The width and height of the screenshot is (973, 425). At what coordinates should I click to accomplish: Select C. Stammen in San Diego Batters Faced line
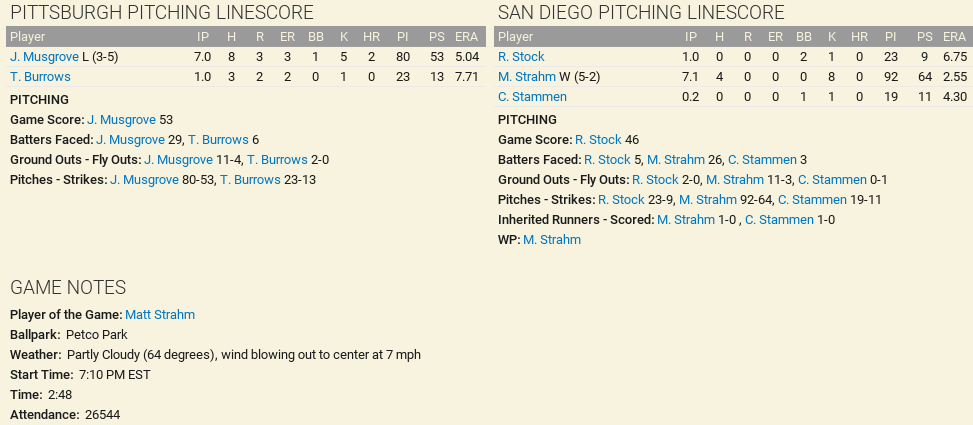tap(762, 160)
